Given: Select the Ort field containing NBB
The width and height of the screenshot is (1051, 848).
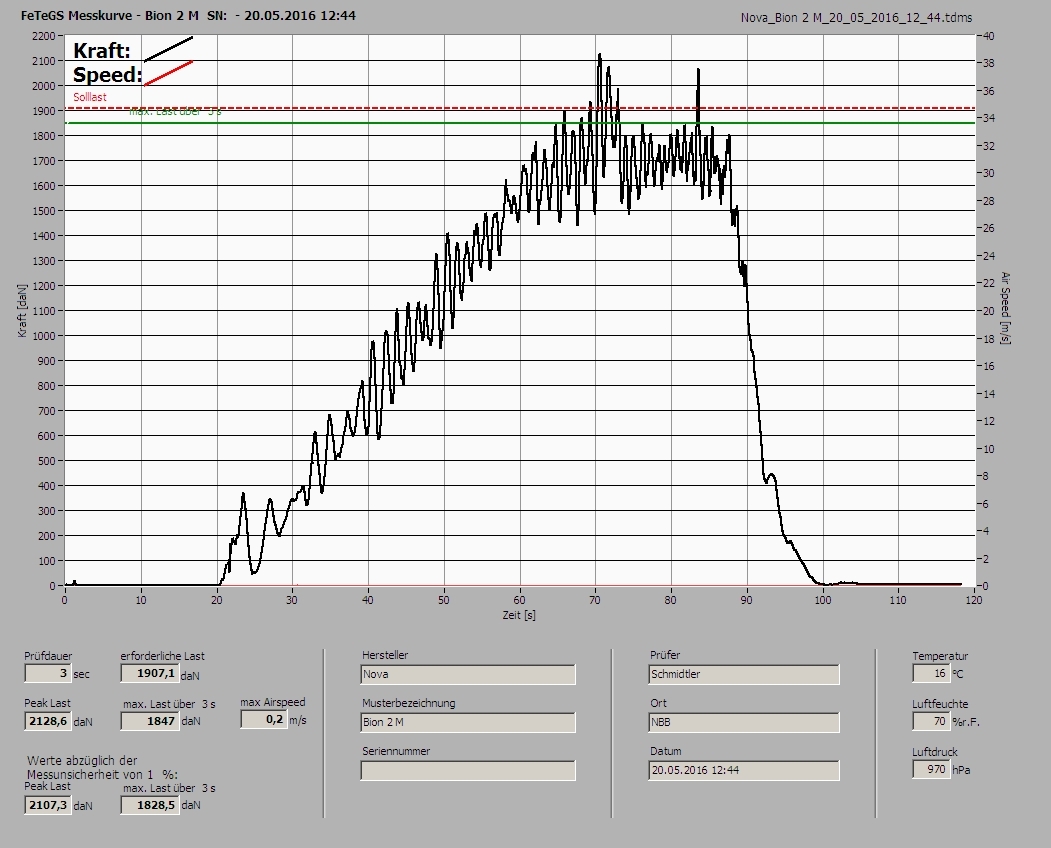Looking at the screenshot, I should tap(744, 723).
